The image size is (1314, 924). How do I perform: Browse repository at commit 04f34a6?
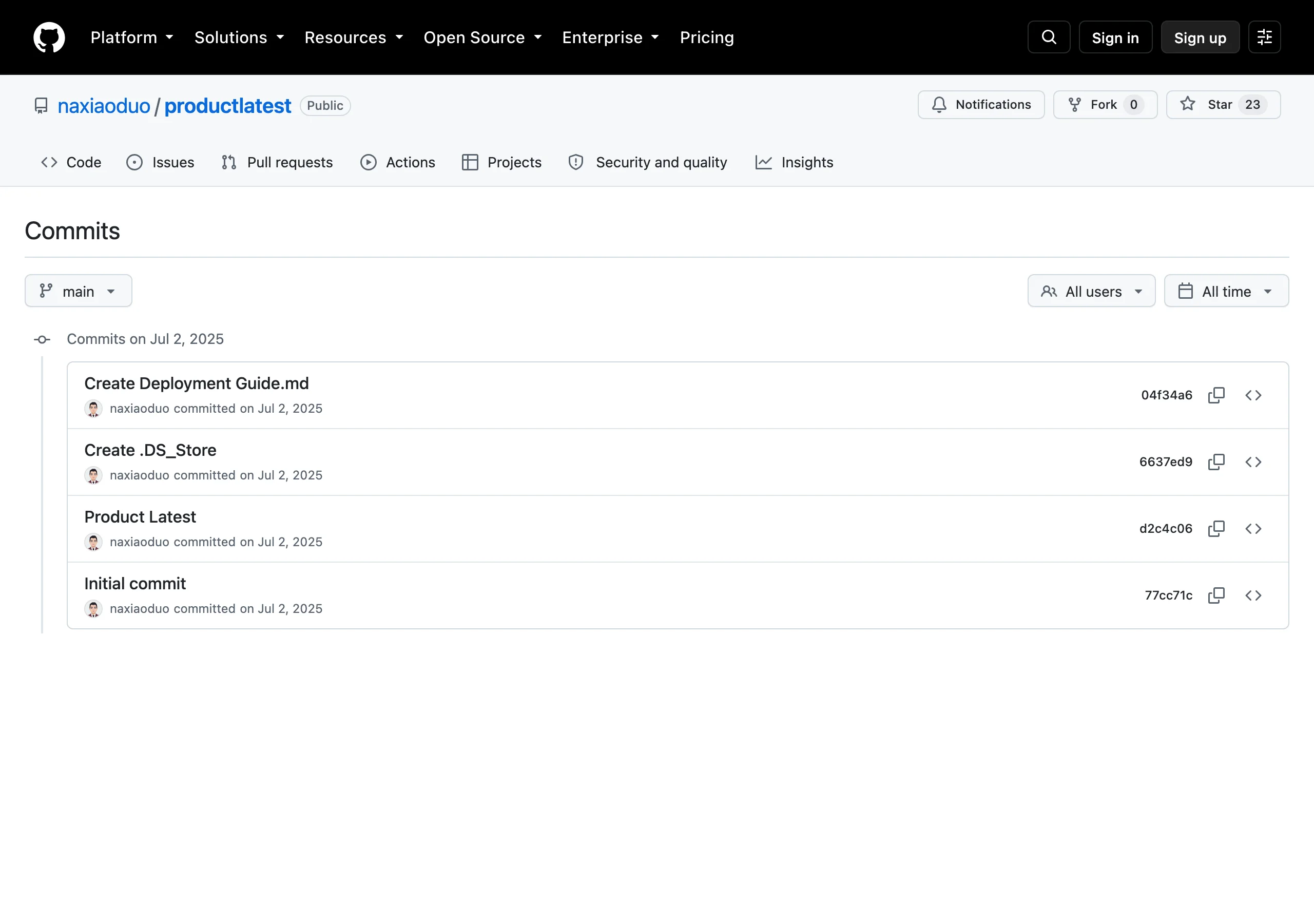pos(1253,395)
